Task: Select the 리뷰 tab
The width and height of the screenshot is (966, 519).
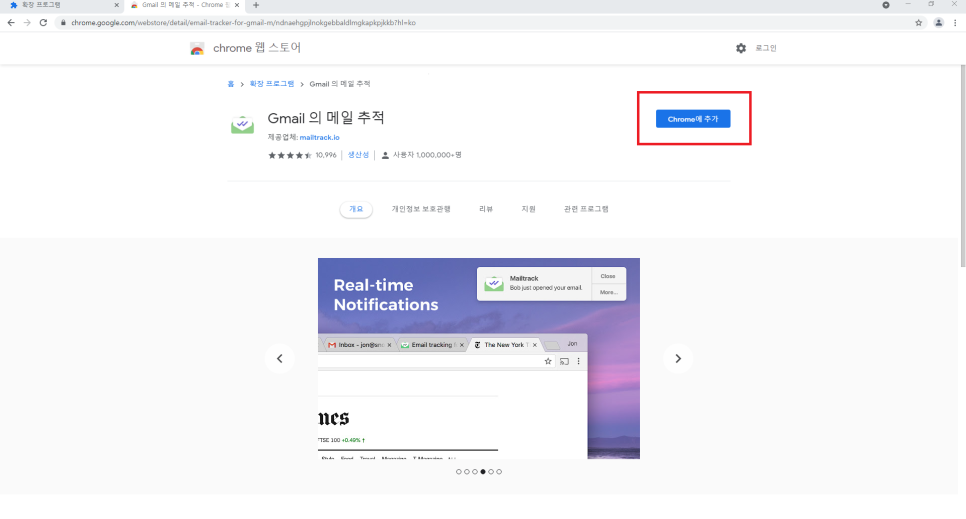Action: pos(486,209)
